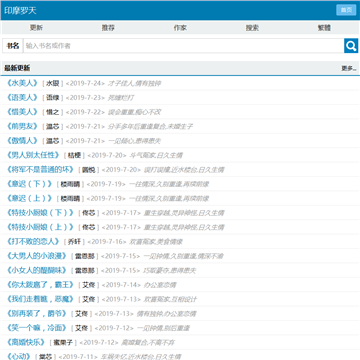Click date 2019-7-22 in 惜美人 row
The height and width of the screenshot is (360, 360).
click(85, 112)
